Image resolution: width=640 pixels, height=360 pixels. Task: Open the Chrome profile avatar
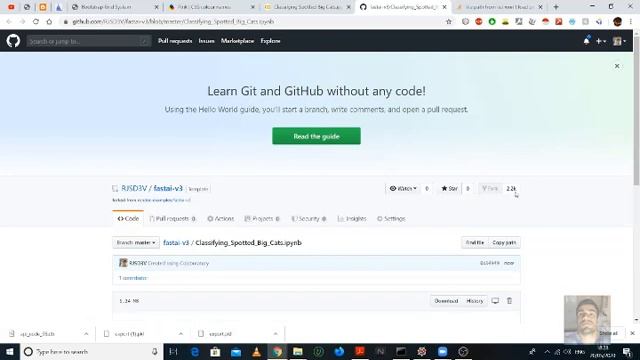coord(617,22)
